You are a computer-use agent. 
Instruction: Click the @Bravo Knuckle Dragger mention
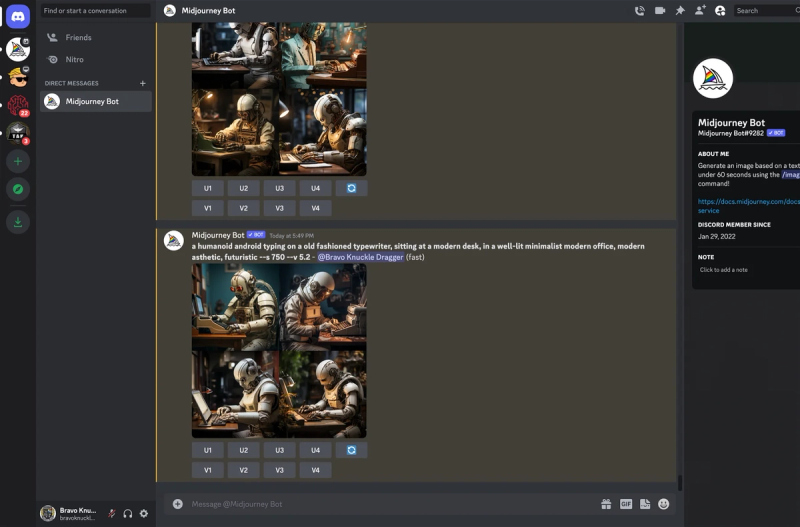point(361,257)
